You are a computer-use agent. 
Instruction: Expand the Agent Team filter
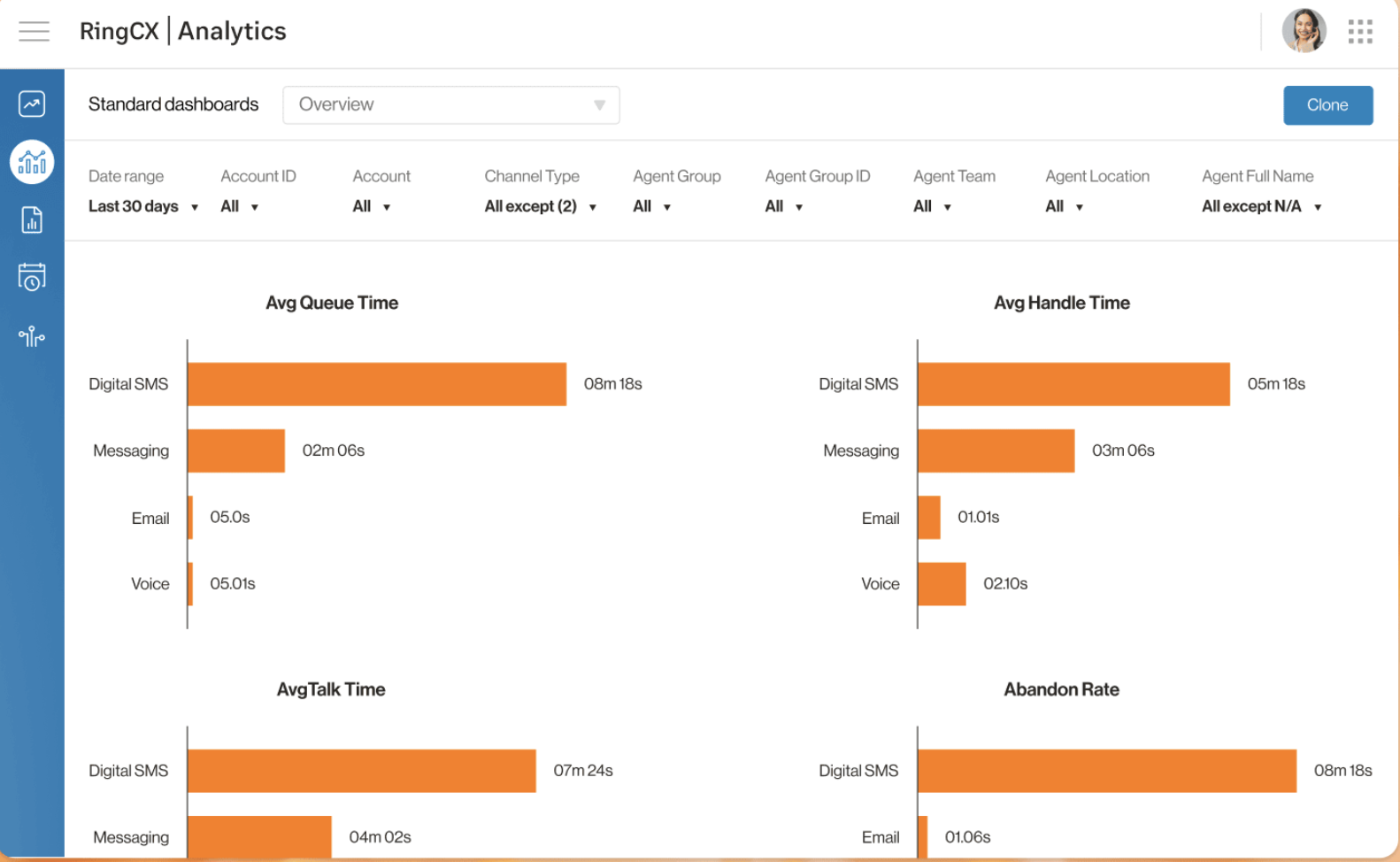(932, 206)
